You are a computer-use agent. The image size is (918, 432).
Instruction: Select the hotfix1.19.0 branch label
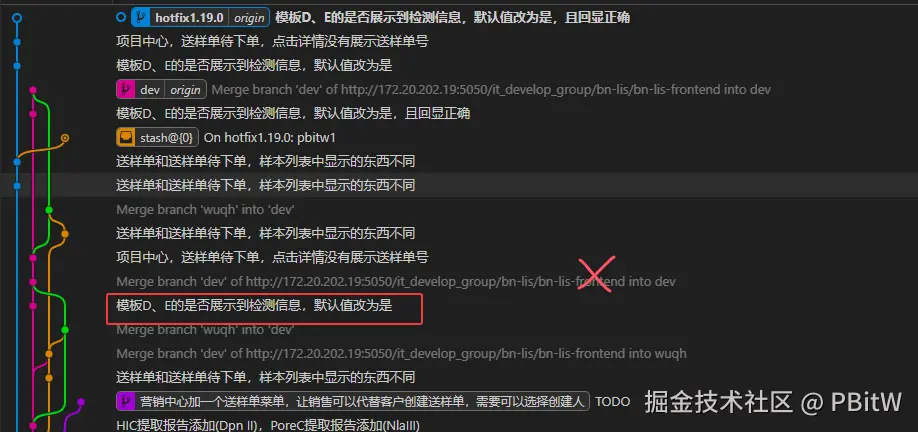[189, 18]
